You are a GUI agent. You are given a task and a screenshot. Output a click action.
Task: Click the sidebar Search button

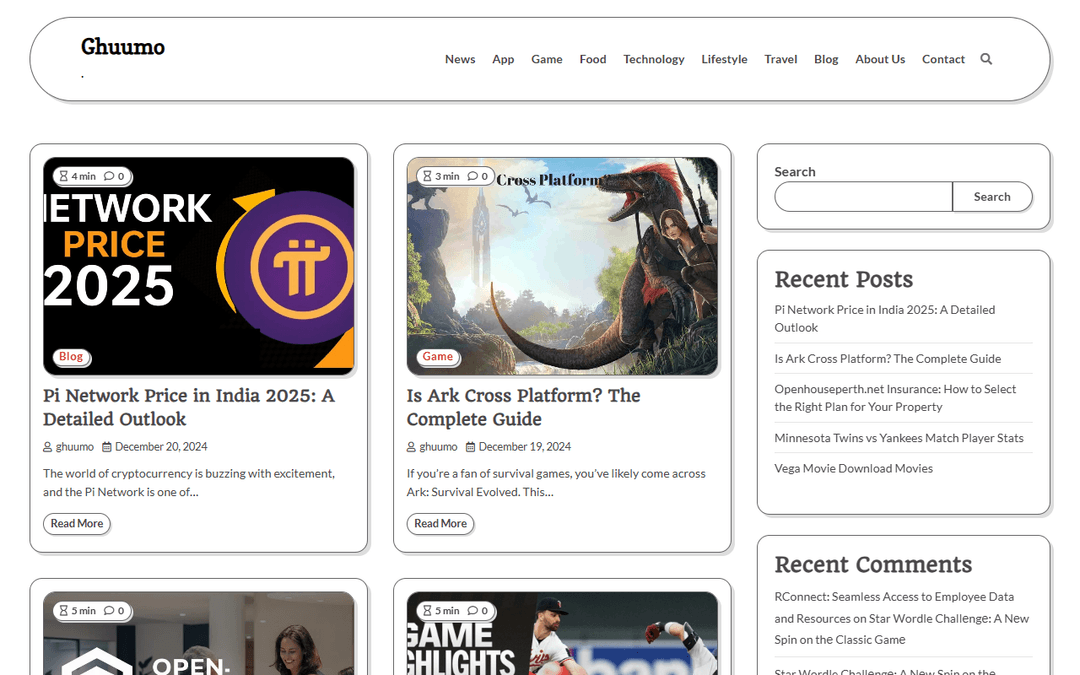point(992,197)
